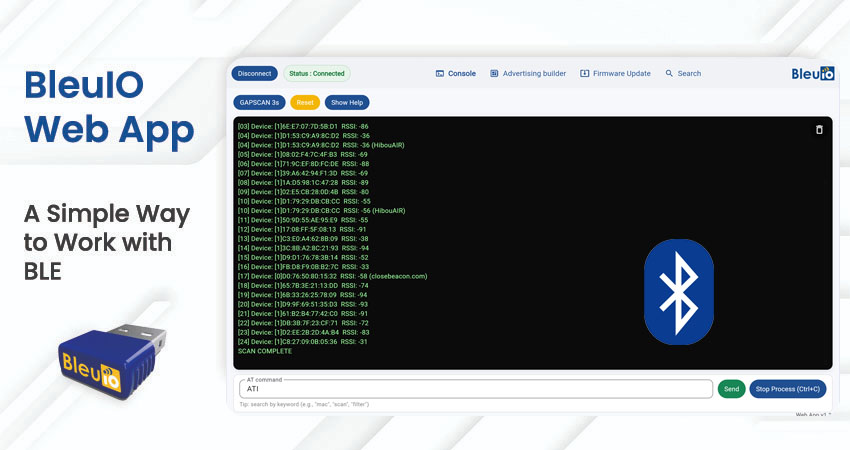
Task: Open the Advertising builder tab
Action: click(x=528, y=73)
